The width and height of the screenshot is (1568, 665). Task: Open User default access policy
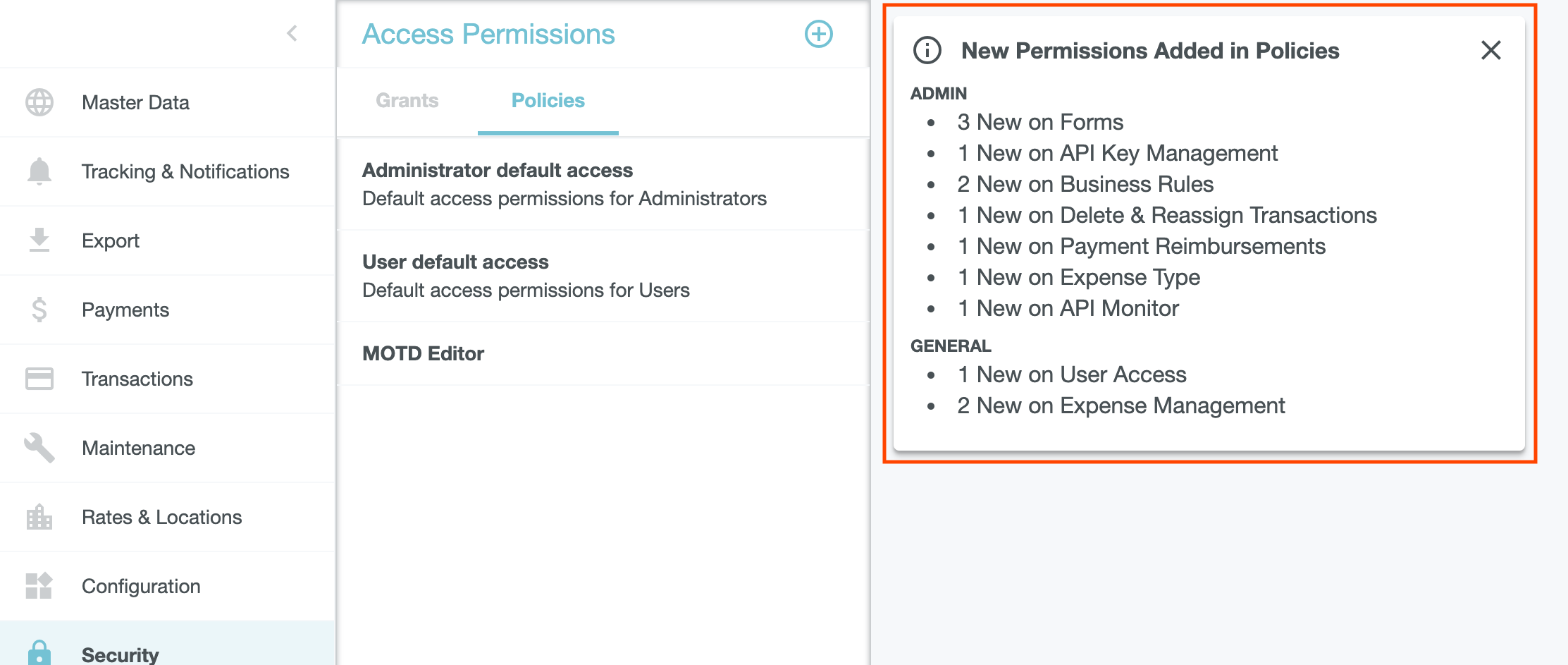(526, 276)
